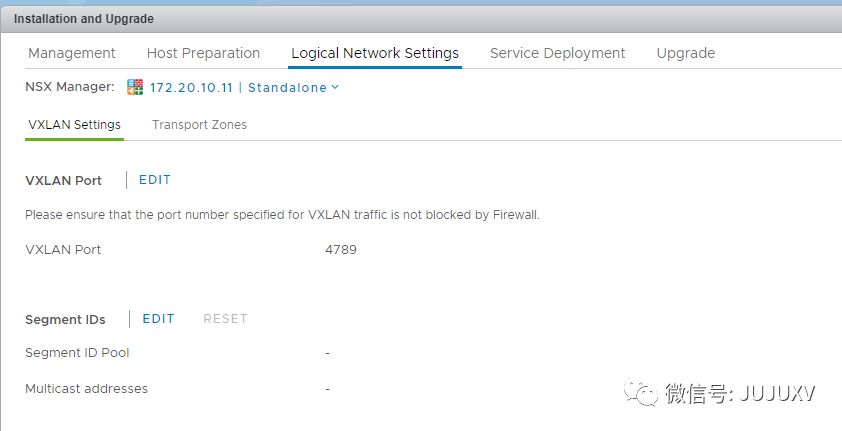842x431 pixels.
Task: Go to the Service Deployment tab
Action: point(557,53)
